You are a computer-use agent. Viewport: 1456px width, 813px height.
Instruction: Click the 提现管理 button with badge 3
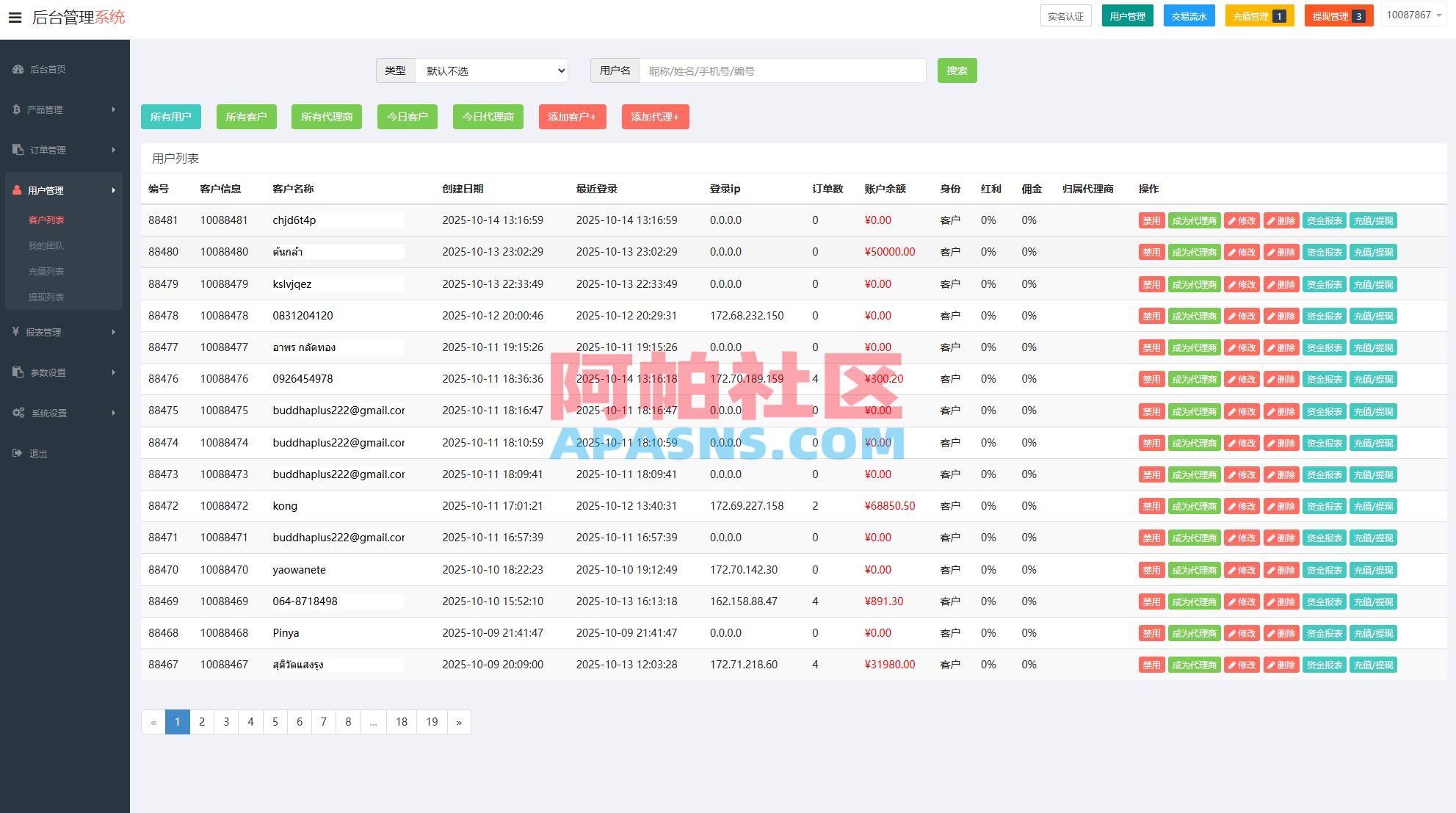pyautogui.click(x=1338, y=14)
